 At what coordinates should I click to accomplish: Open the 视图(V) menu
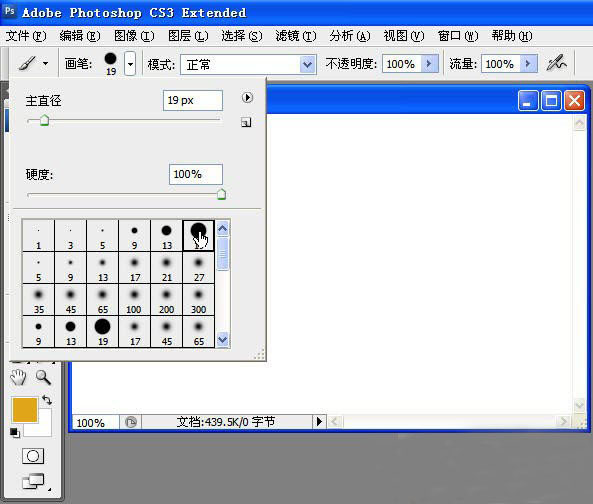404,36
